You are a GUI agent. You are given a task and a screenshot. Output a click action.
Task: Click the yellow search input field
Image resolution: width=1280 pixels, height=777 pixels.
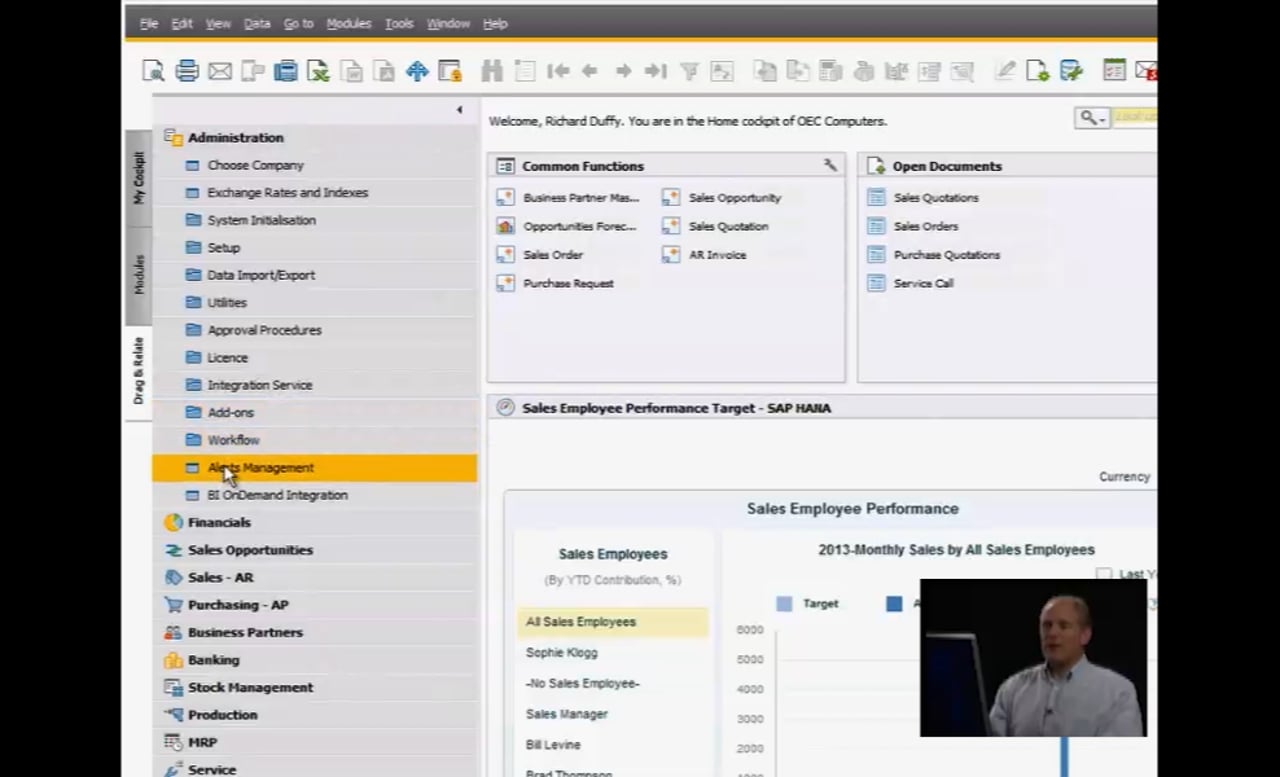point(1134,118)
